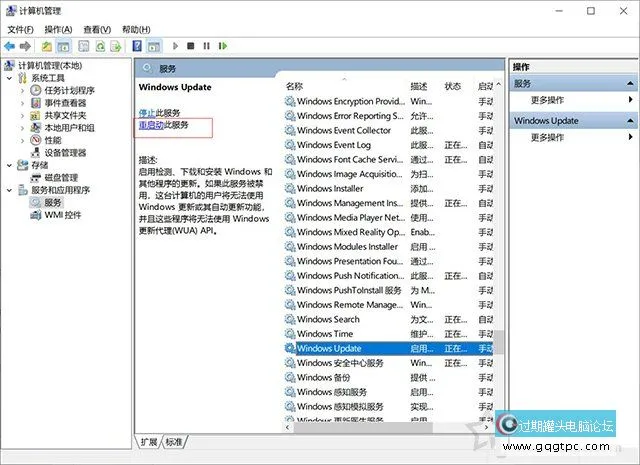Select the Windows Installer service row
The width and height of the screenshot is (640, 465).
[389, 189]
